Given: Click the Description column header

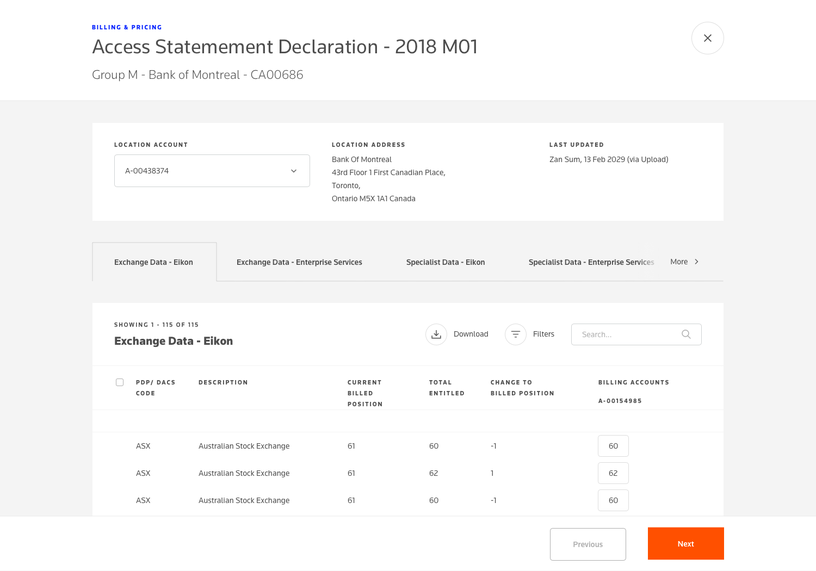Looking at the screenshot, I should click(223, 382).
